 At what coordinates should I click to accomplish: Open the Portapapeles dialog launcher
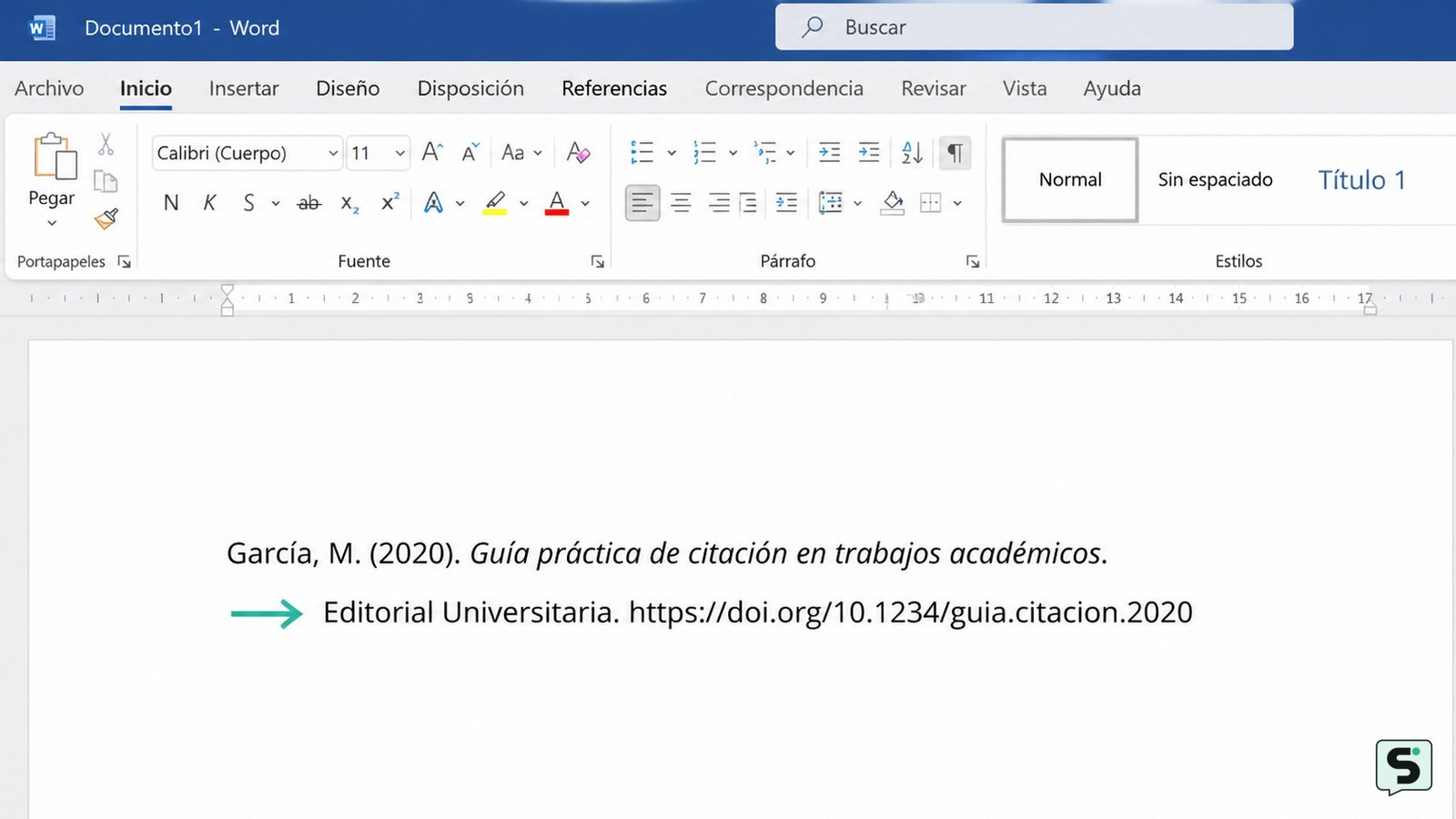pyautogui.click(x=125, y=262)
